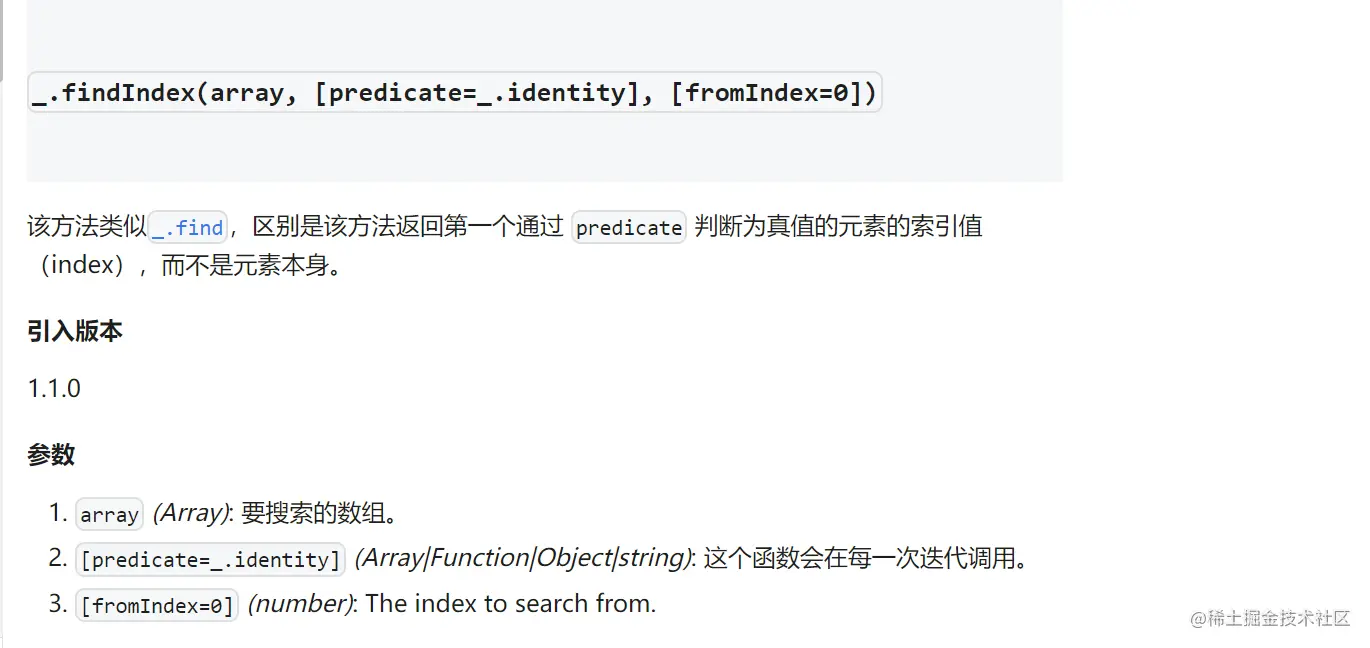Select the [predicate=_.identity] parameter code tag
The width and height of the screenshot is (1370, 648).
pos(211,559)
